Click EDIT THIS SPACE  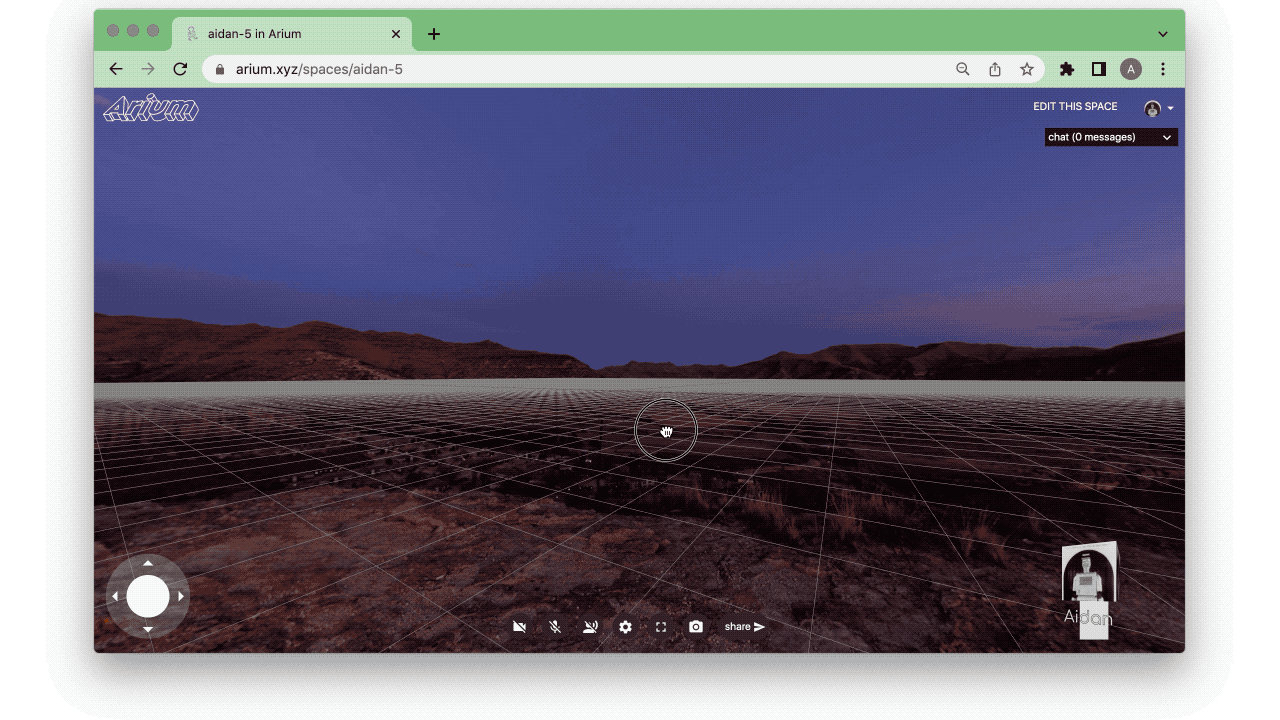coord(1075,107)
